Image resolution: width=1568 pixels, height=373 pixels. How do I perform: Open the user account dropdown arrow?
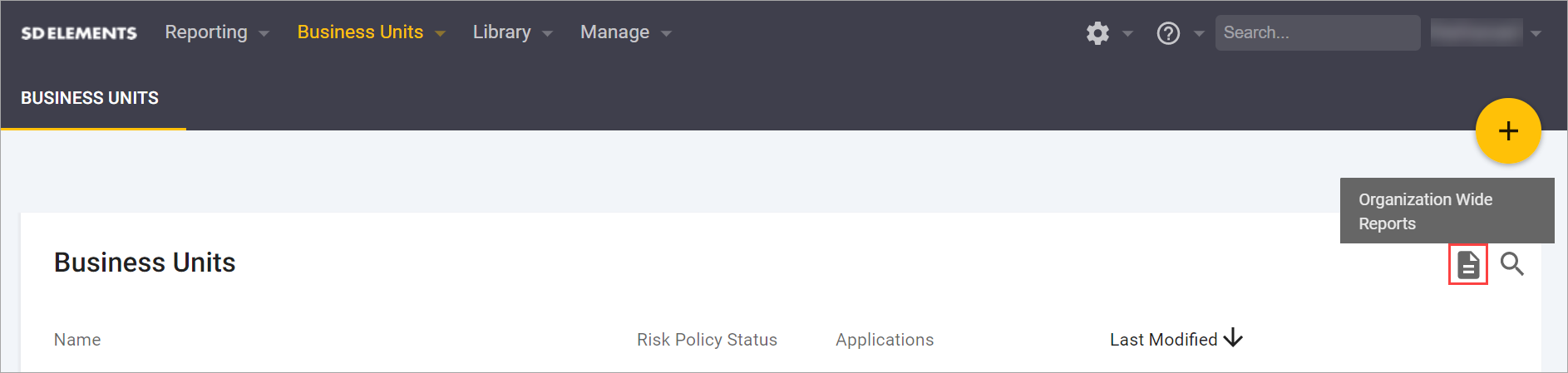pyautogui.click(x=1536, y=34)
